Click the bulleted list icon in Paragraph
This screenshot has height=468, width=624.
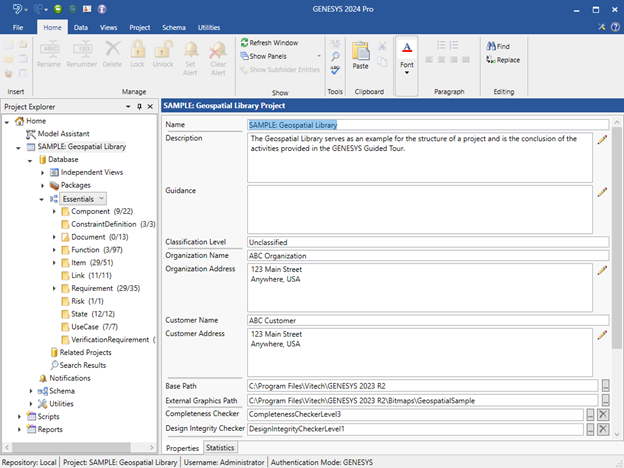[441, 45]
